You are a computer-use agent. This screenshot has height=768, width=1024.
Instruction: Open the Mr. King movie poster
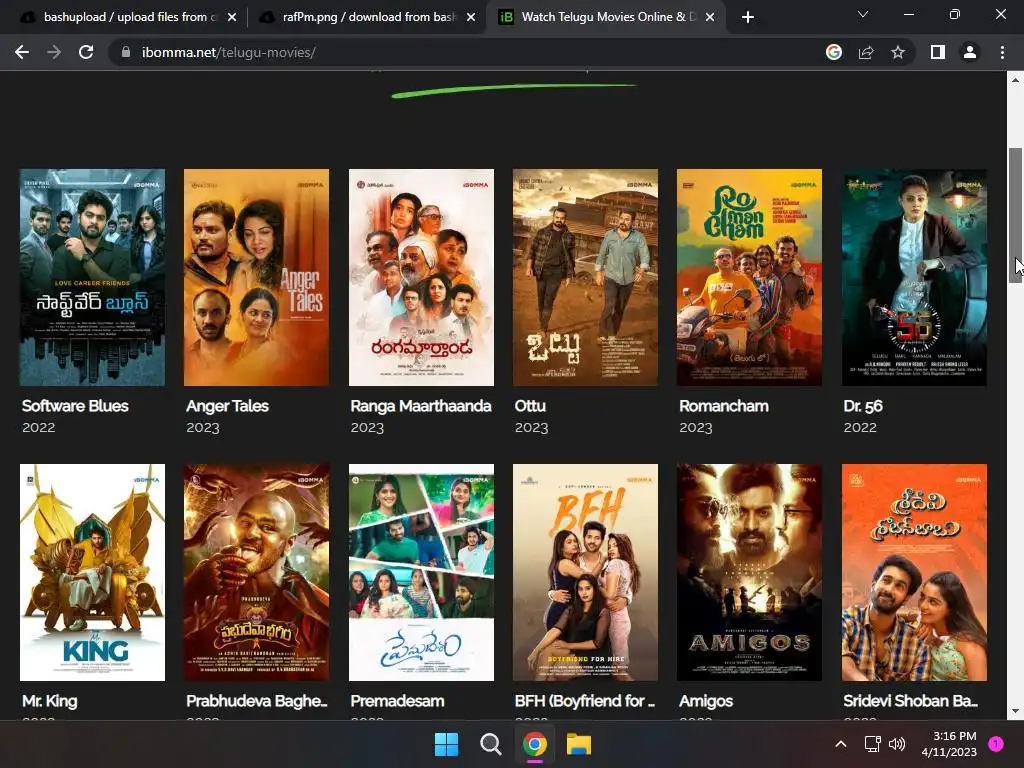tap(92, 573)
